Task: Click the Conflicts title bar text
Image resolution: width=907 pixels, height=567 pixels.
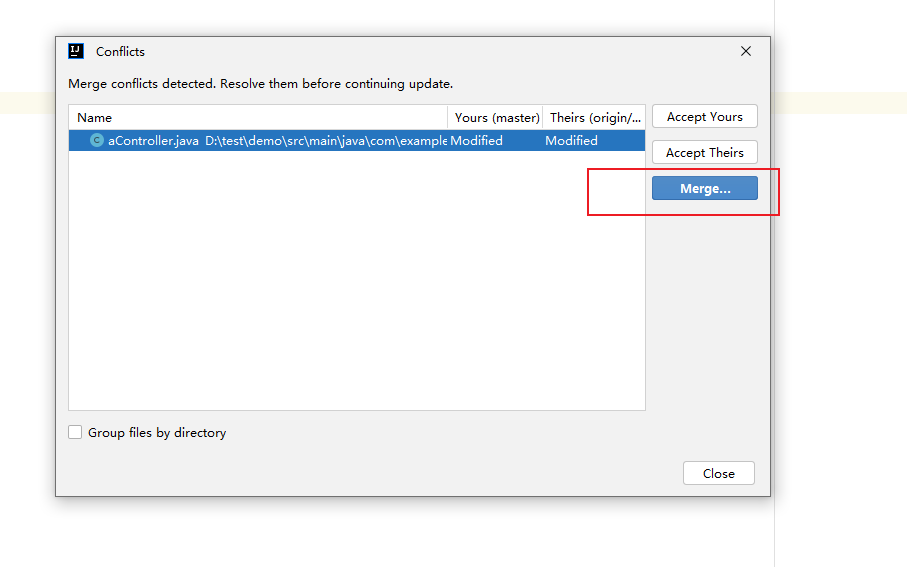Action: [120, 51]
